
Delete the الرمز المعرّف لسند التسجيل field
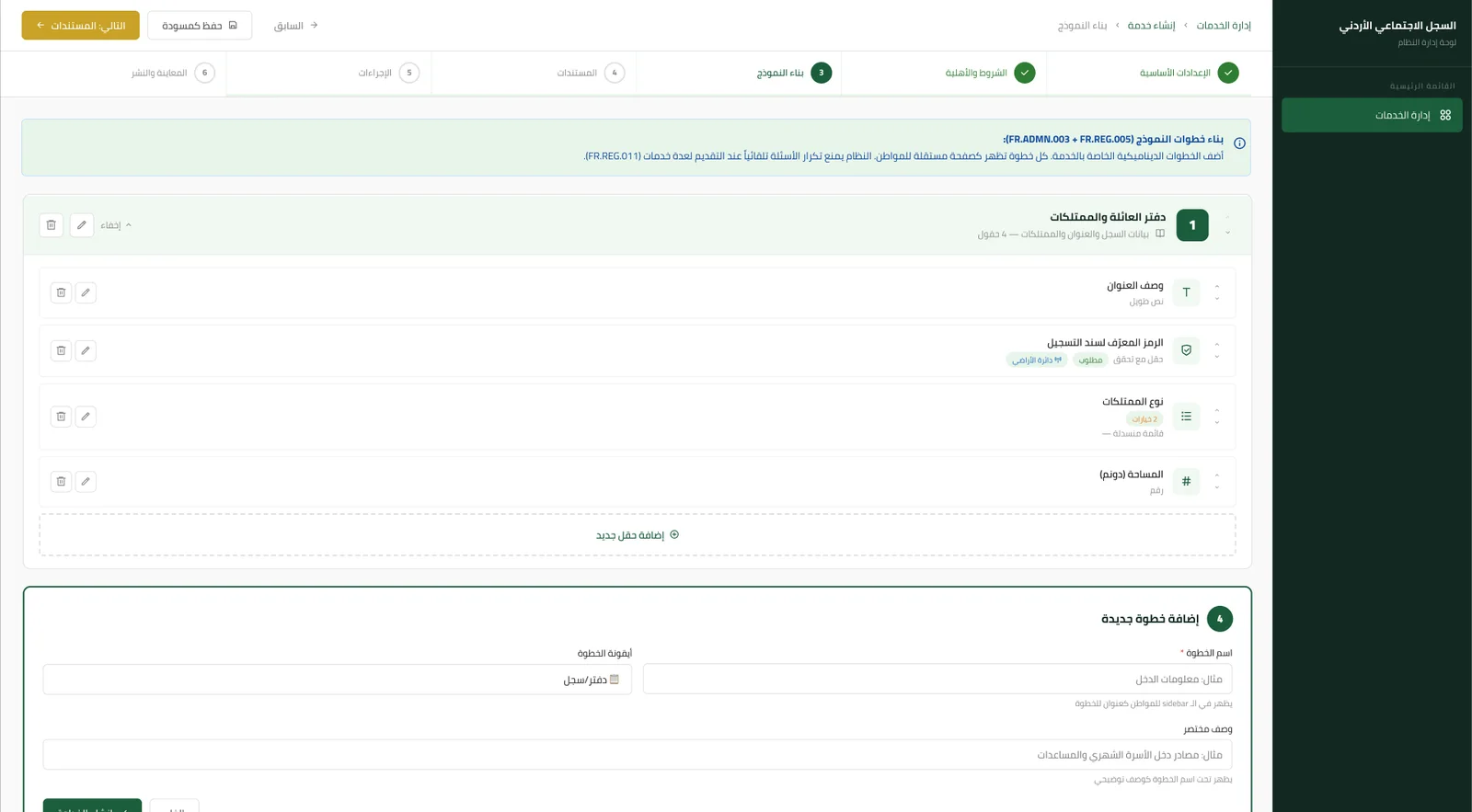click(x=61, y=350)
